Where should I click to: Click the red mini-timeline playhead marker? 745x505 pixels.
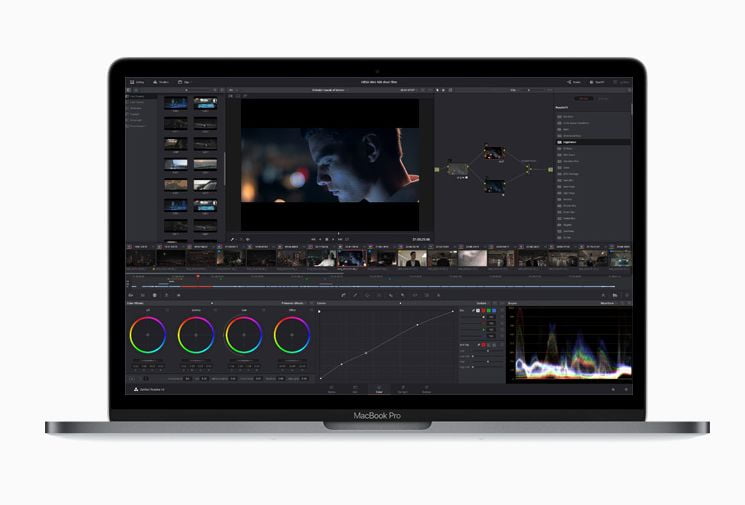198,276
